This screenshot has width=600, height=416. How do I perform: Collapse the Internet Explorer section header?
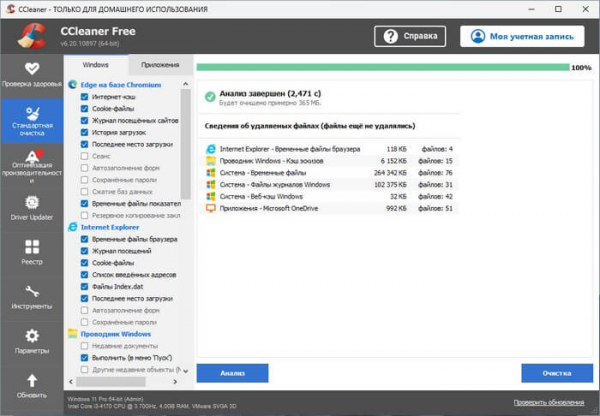click(x=110, y=227)
